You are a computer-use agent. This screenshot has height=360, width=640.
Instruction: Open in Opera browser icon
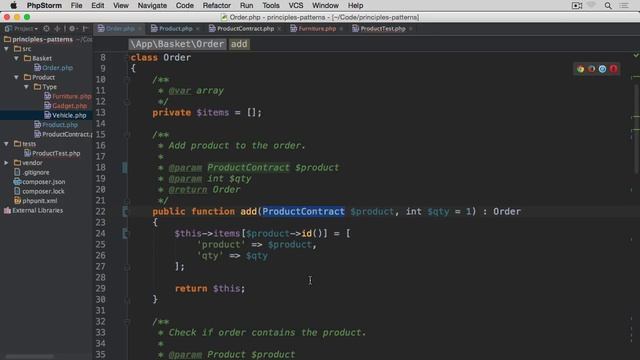613,69
